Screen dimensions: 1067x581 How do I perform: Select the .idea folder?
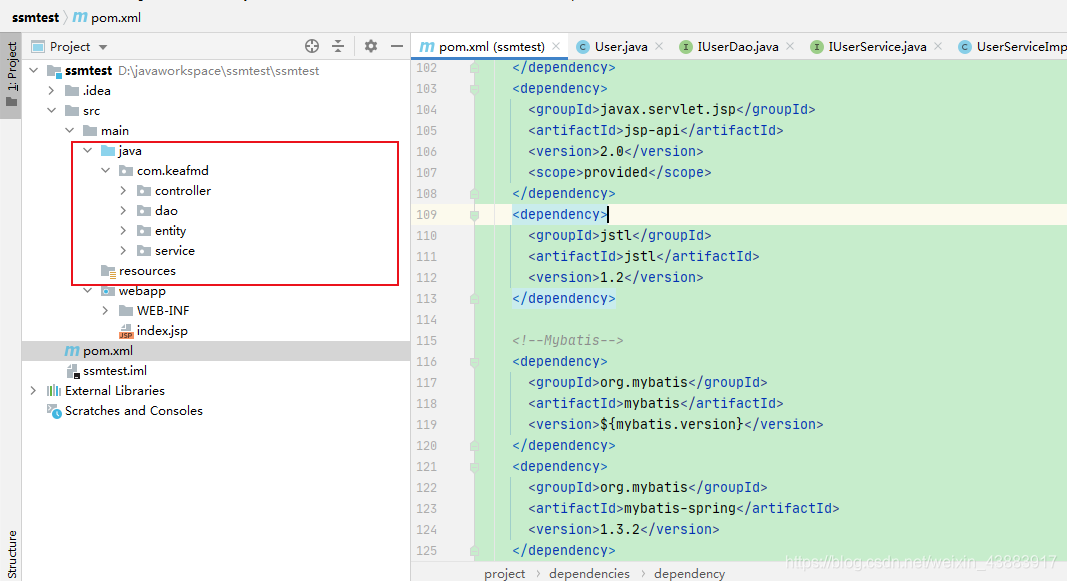(97, 90)
